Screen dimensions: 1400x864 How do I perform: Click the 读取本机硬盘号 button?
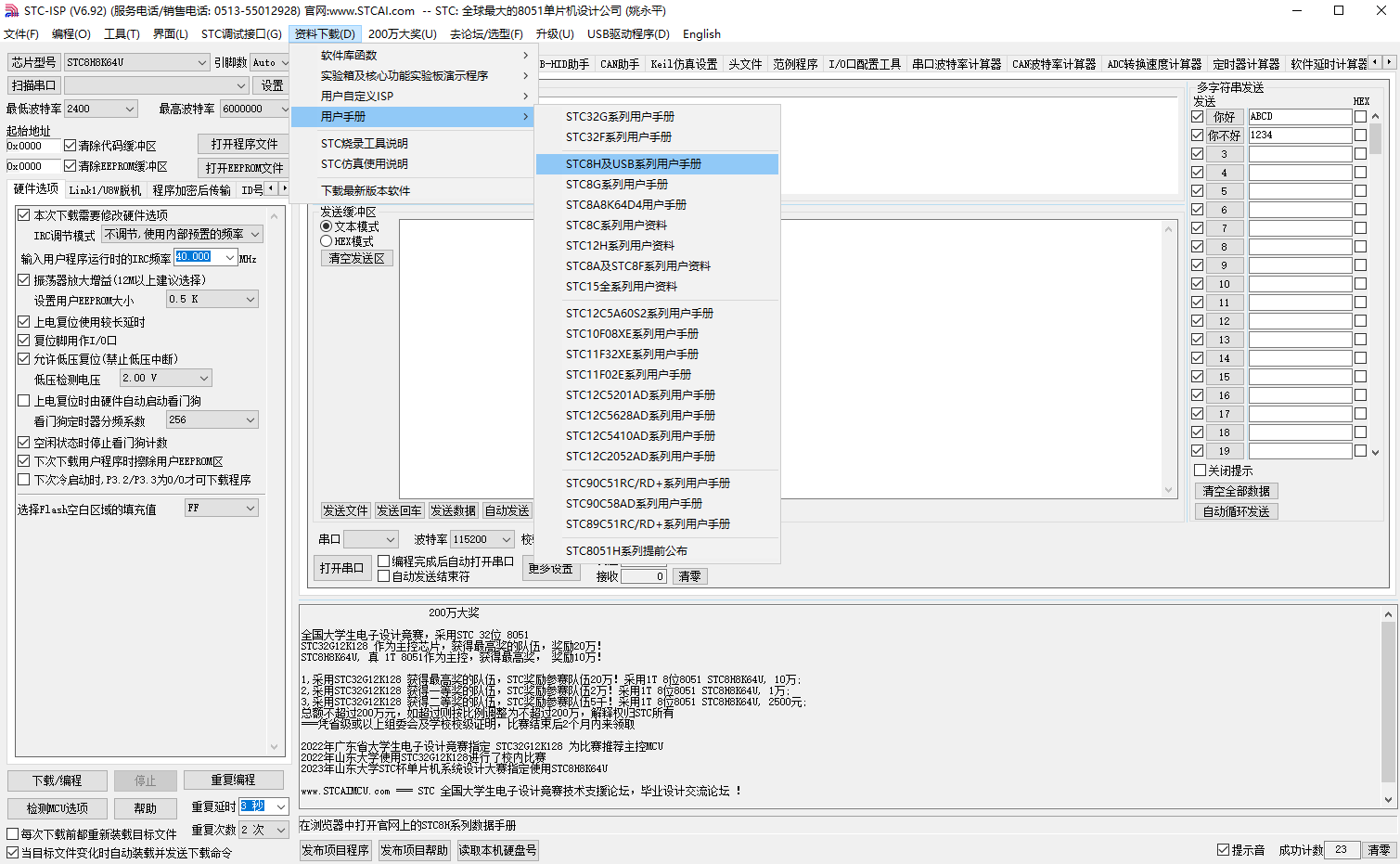click(497, 850)
